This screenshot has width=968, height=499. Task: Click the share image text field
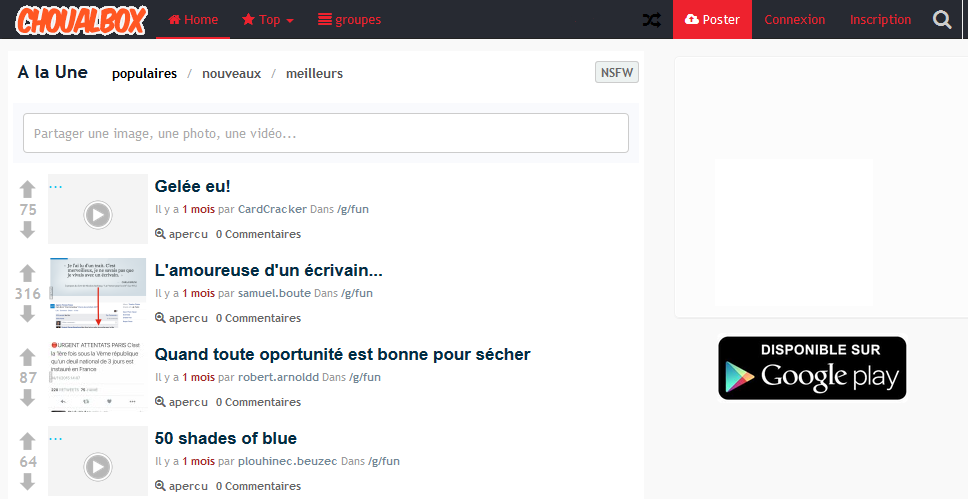click(326, 133)
